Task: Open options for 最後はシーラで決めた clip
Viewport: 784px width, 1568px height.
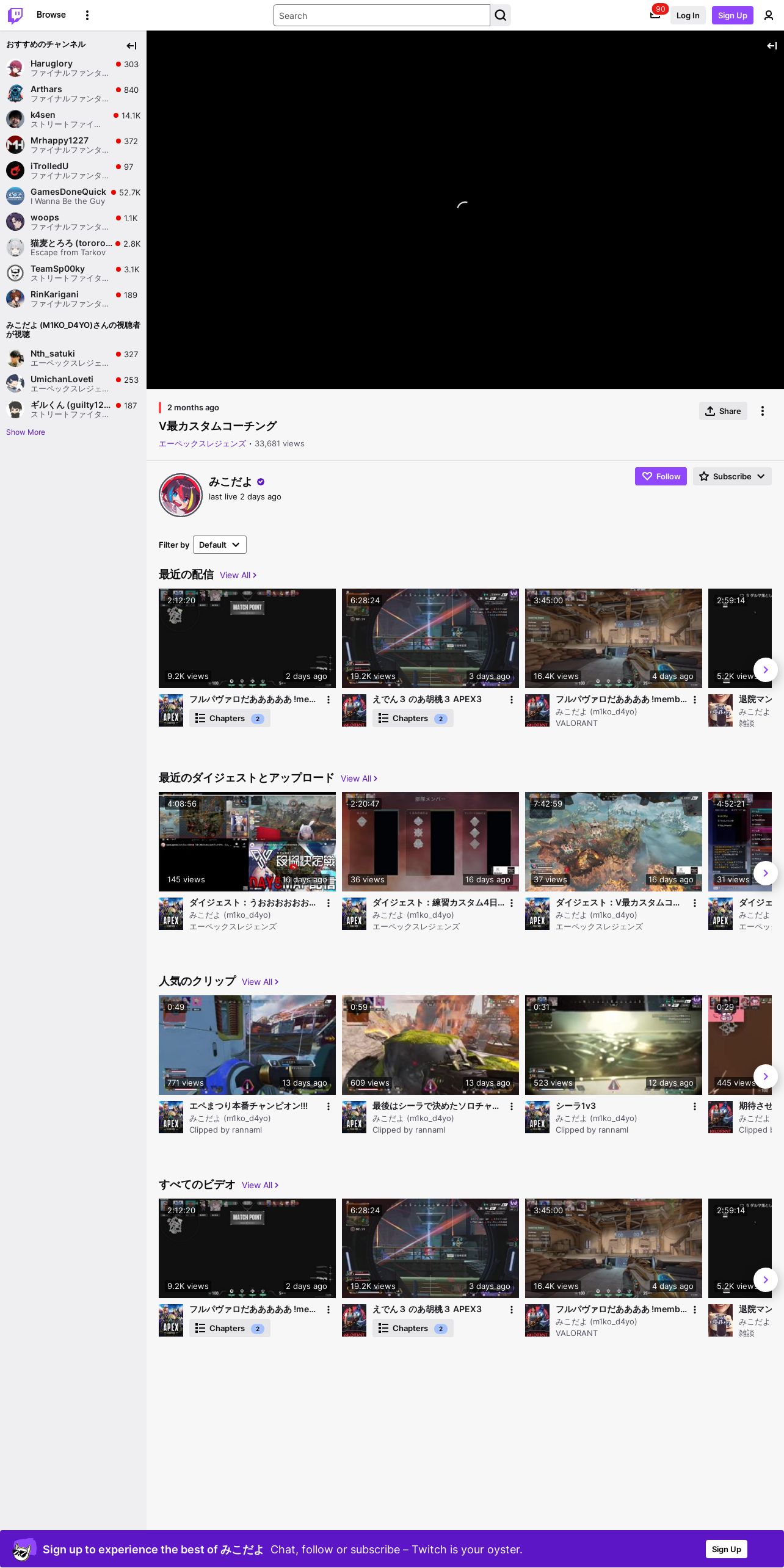Action: (x=512, y=1106)
